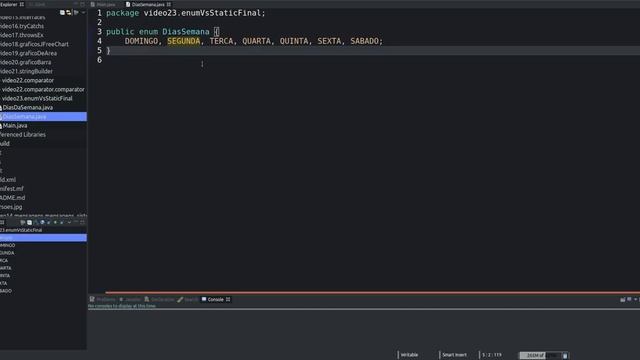
Task: Select video19.graficoDeArea package
Action: (x=29, y=53)
